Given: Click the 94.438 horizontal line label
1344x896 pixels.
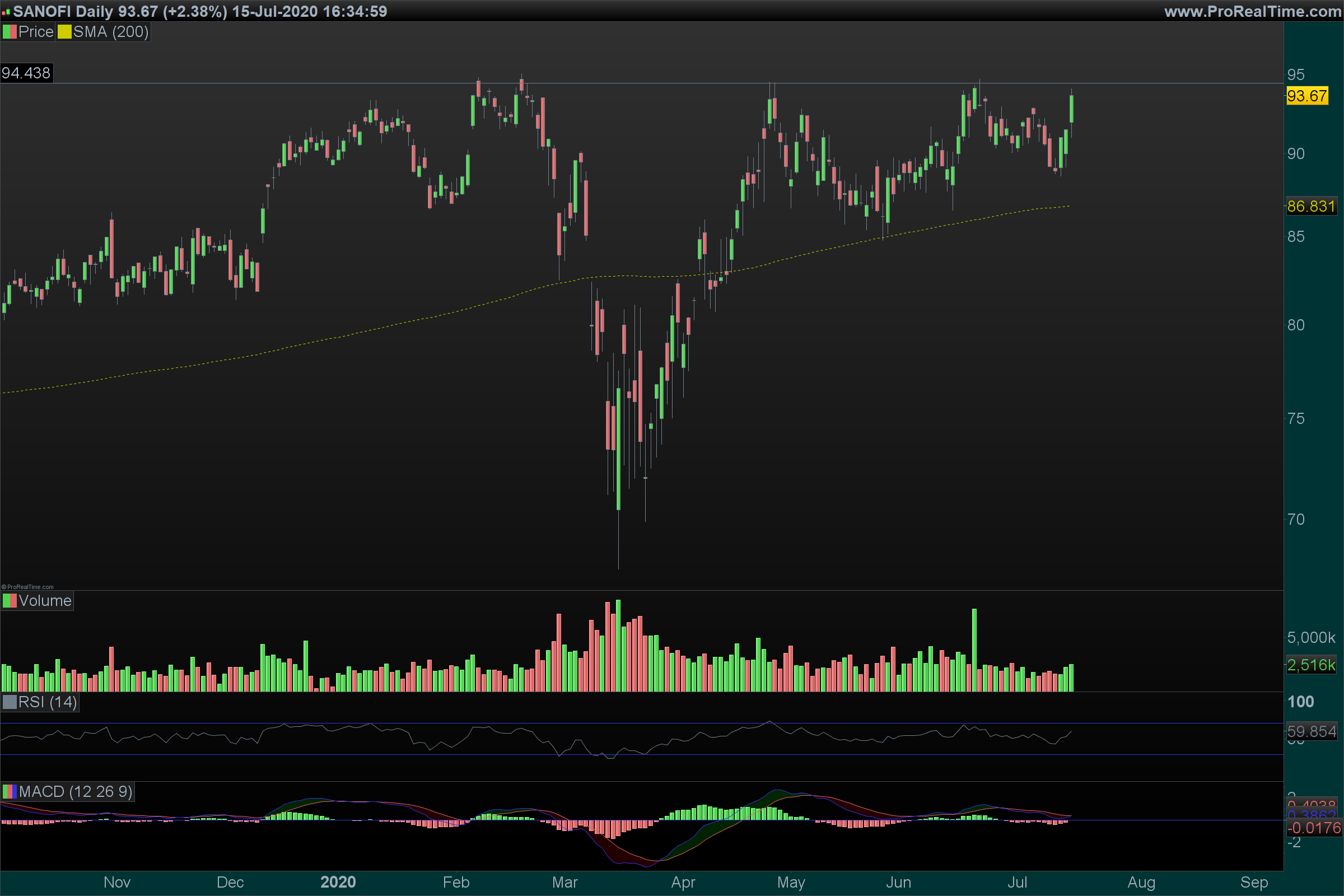Looking at the screenshot, I should point(26,73).
